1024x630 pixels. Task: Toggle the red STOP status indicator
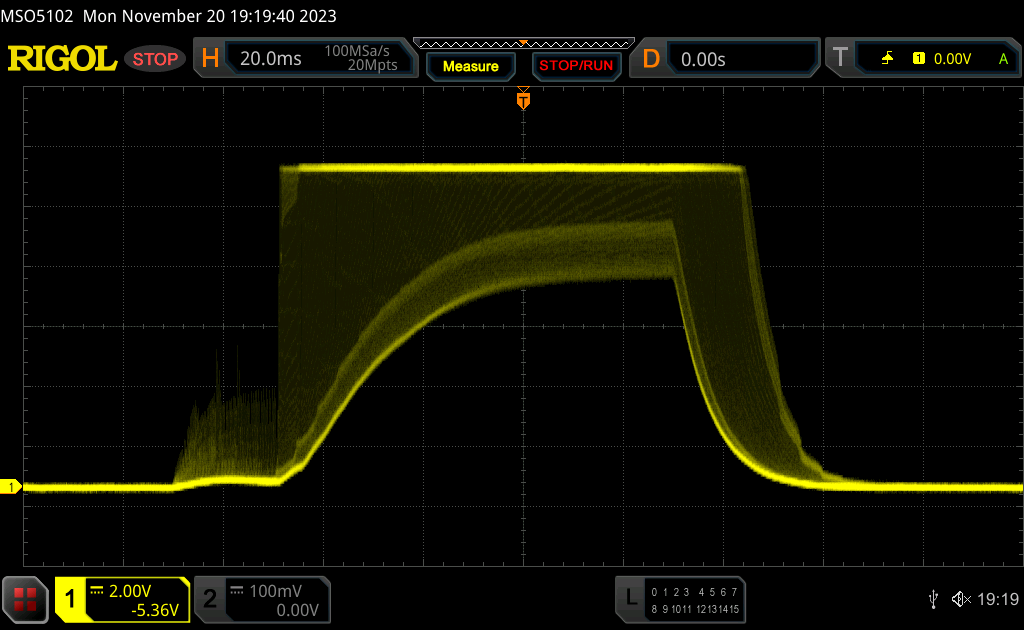pyautogui.click(x=155, y=59)
